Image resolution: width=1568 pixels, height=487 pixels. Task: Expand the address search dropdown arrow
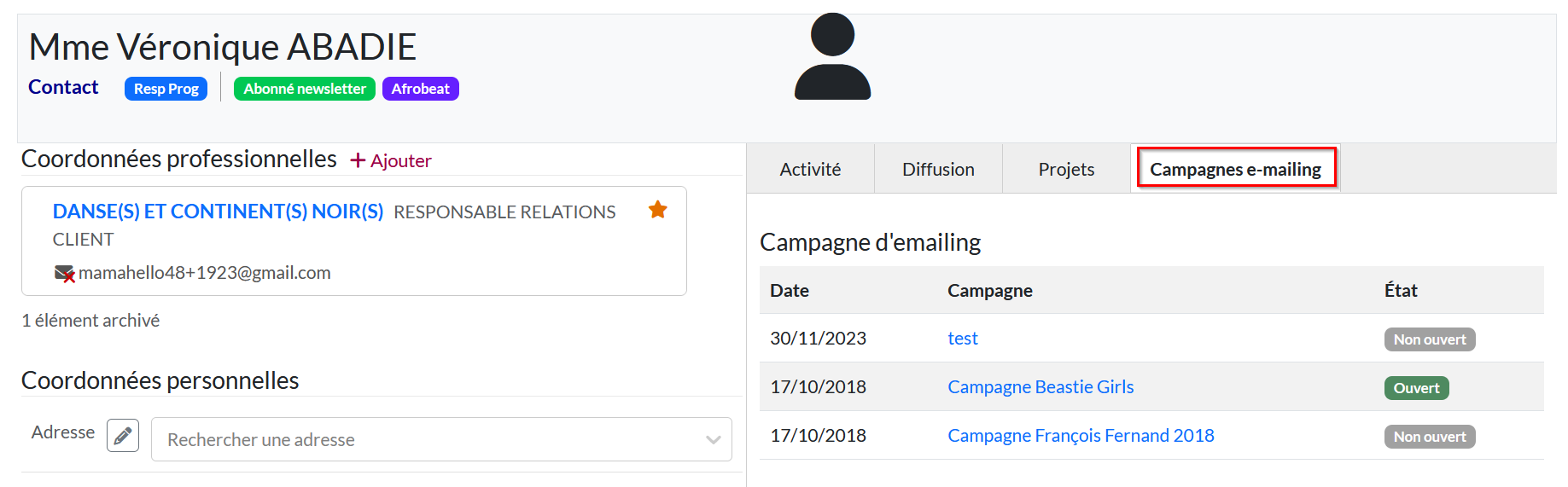click(x=713, y=440)
